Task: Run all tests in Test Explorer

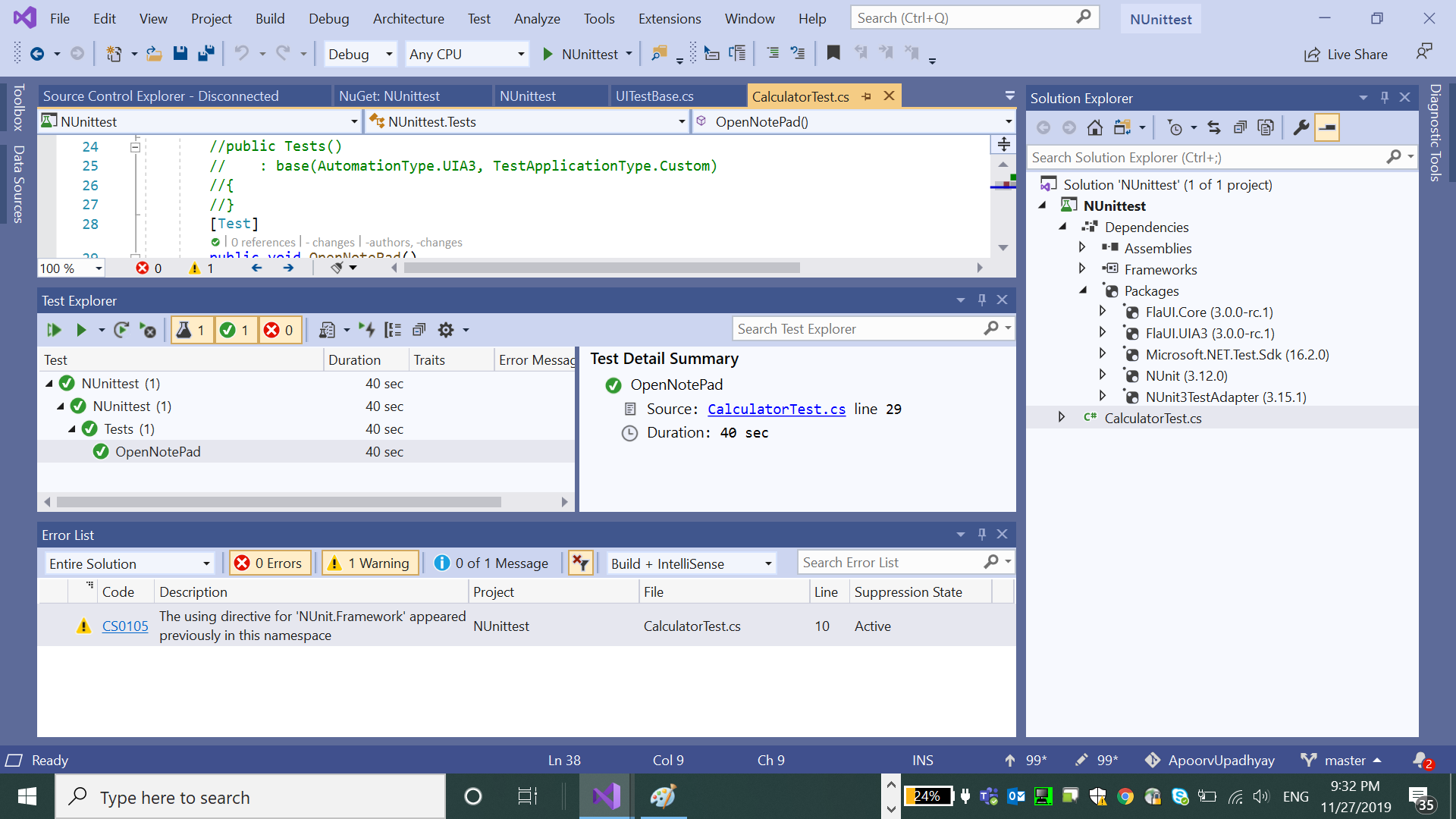Action: click(54, 330)
